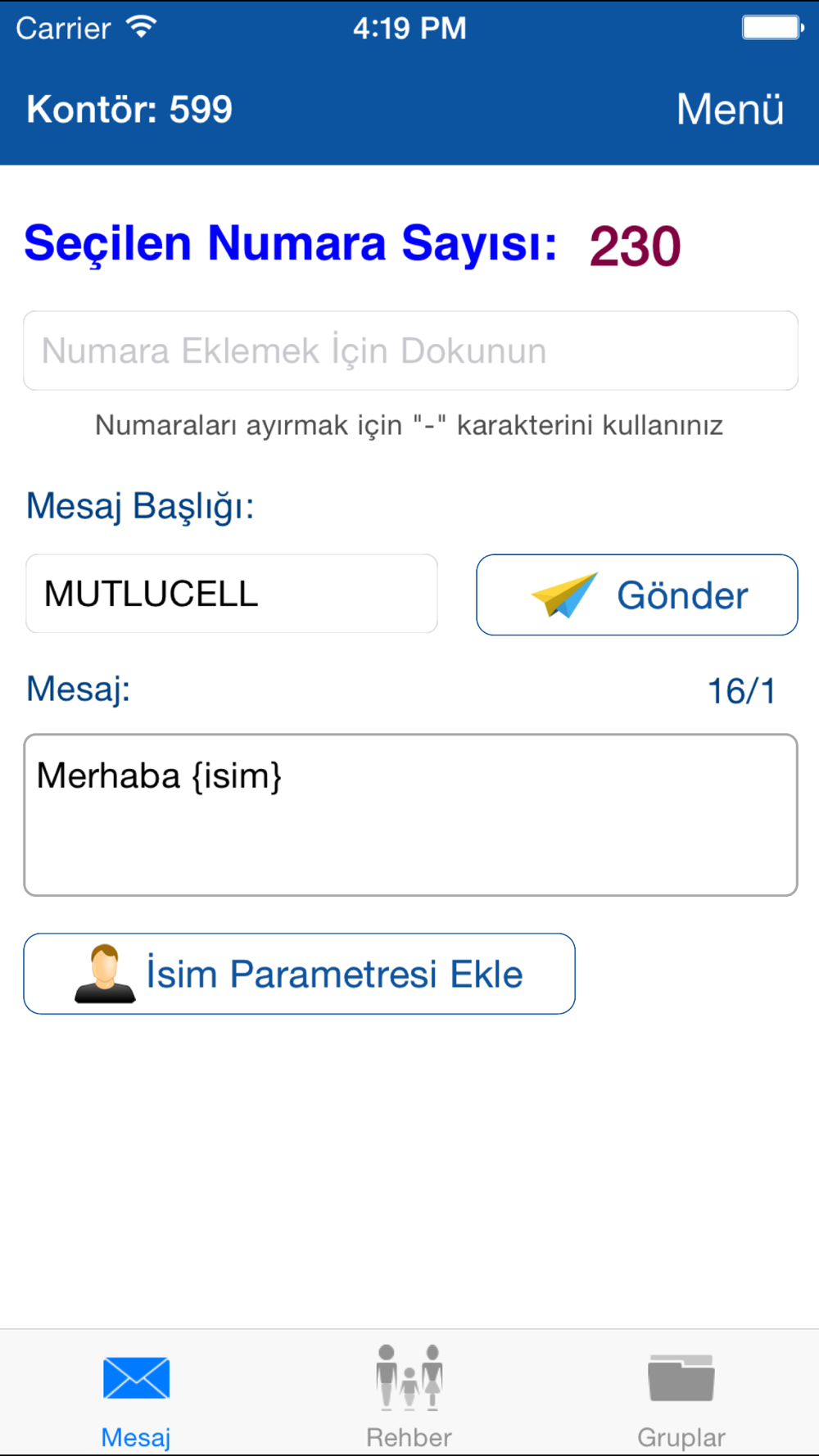Tap the blue envelope Mesaj icon
The width and height of the screenshot is (819, 1456).
(136, 1377)
